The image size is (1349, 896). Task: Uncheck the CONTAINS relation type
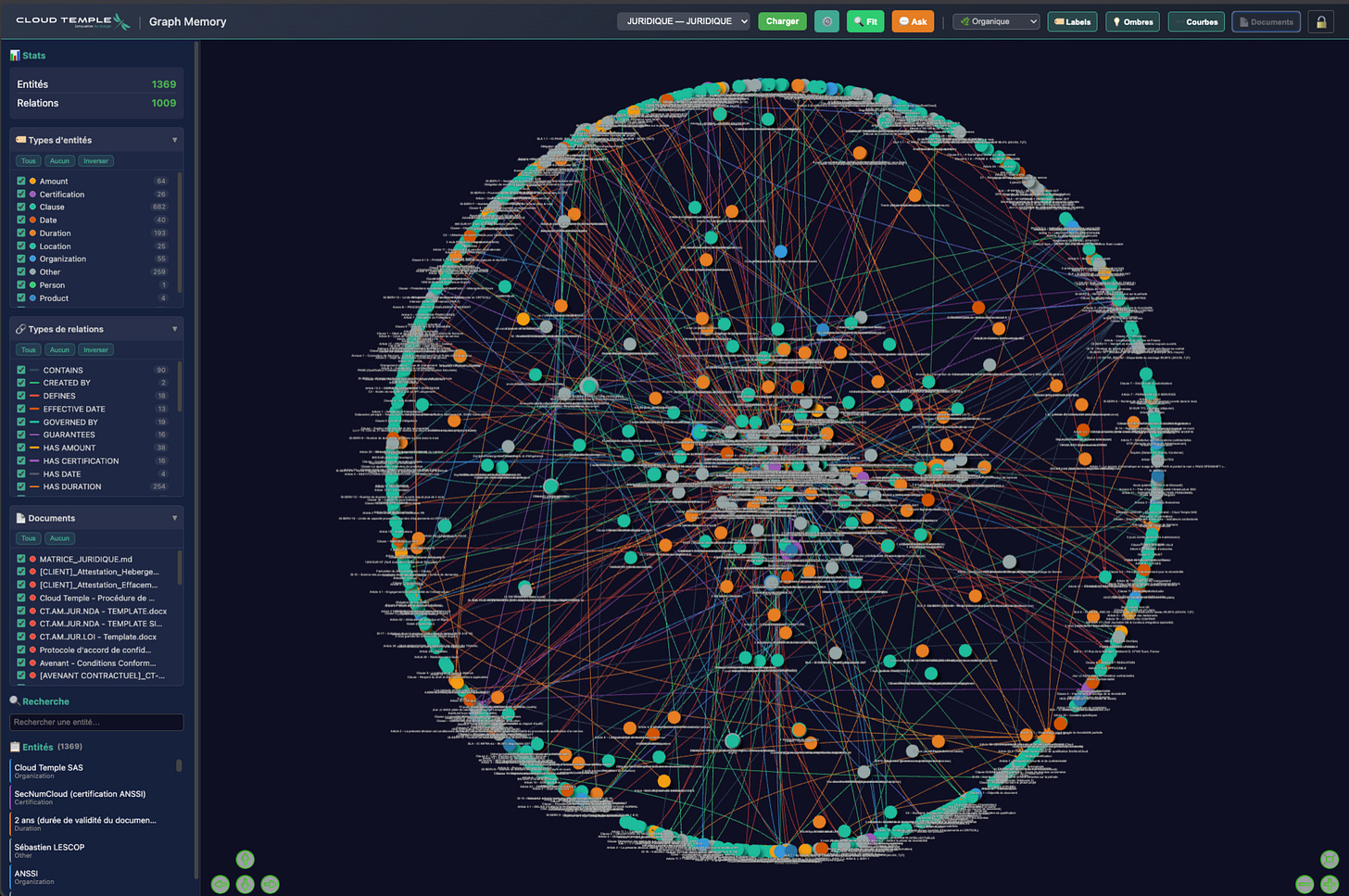pos(21,370)
